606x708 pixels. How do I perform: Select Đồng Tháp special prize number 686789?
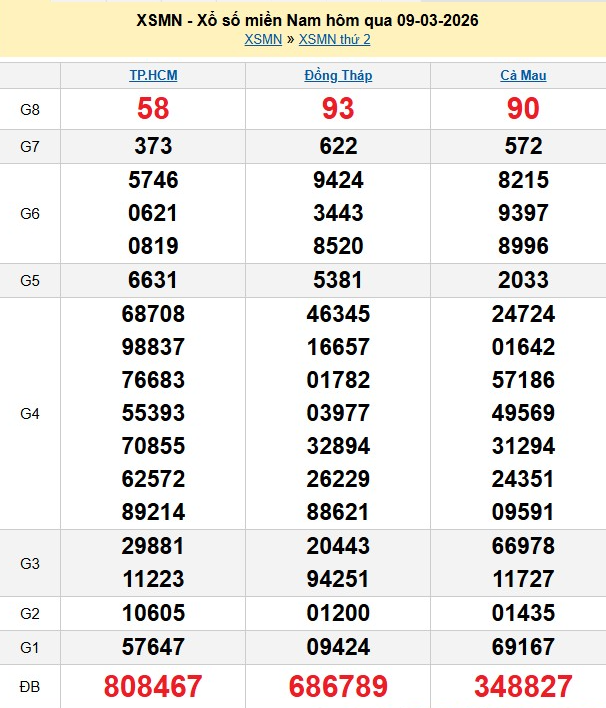point(338,687)
